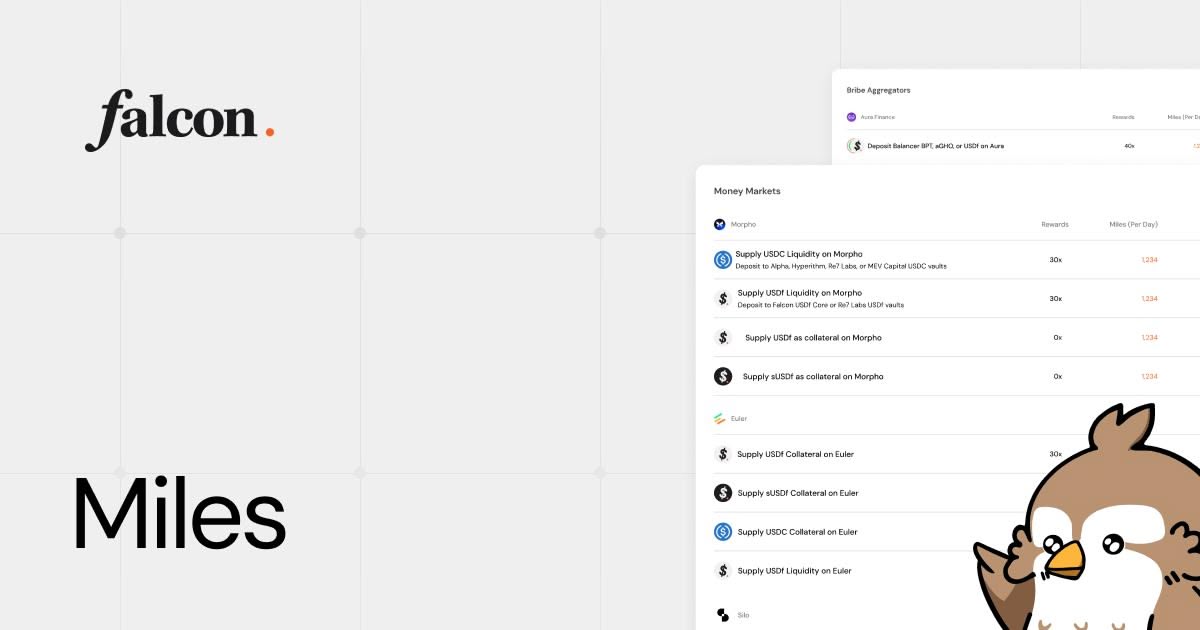Click the Deposit Balancer BPT token icon
Screen dimensions: 1200x630
[855, 146]
